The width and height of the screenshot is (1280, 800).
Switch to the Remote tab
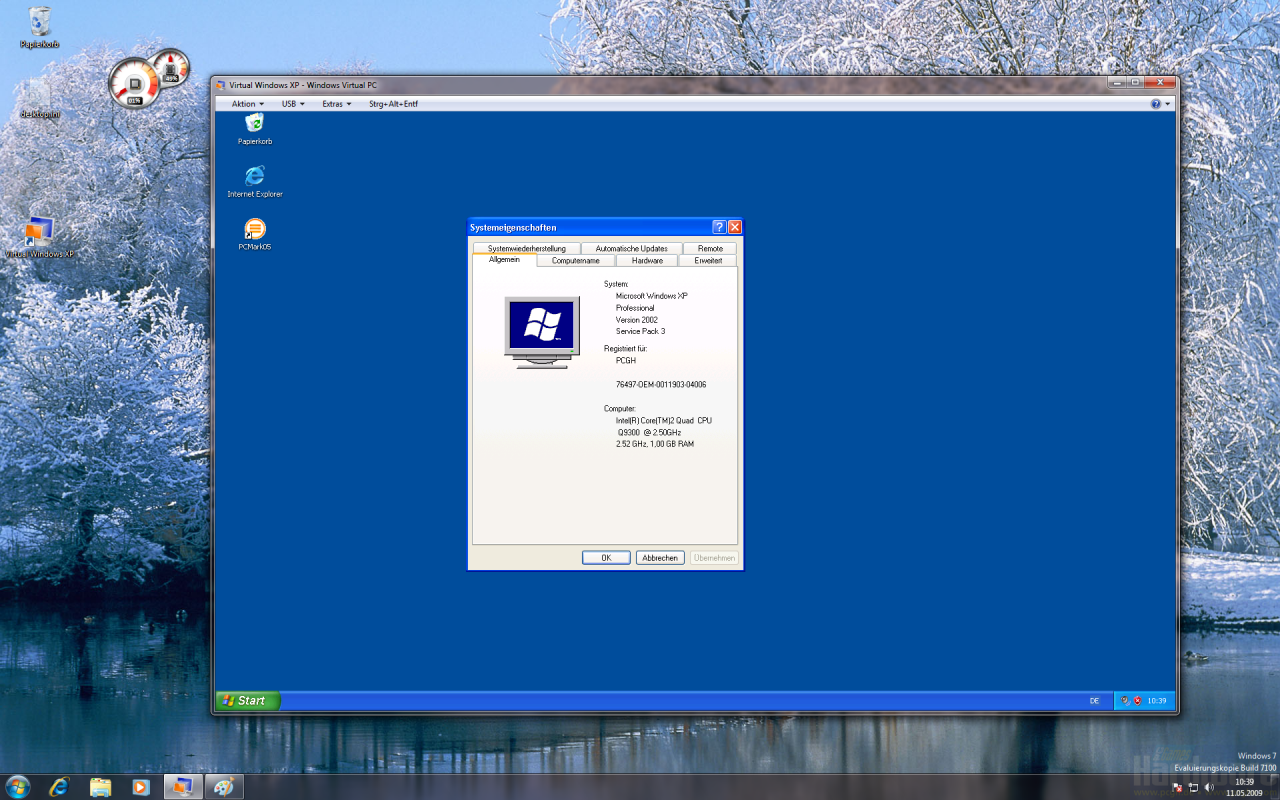[710, 248]
